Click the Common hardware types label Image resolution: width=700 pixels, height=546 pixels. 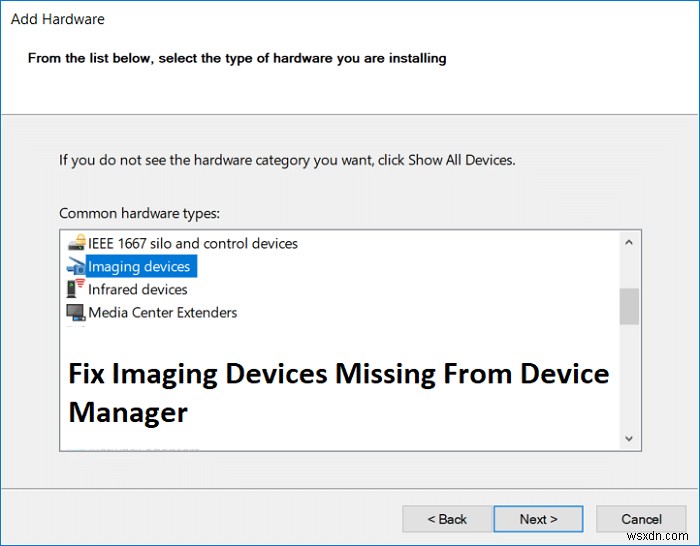point(139,213)
